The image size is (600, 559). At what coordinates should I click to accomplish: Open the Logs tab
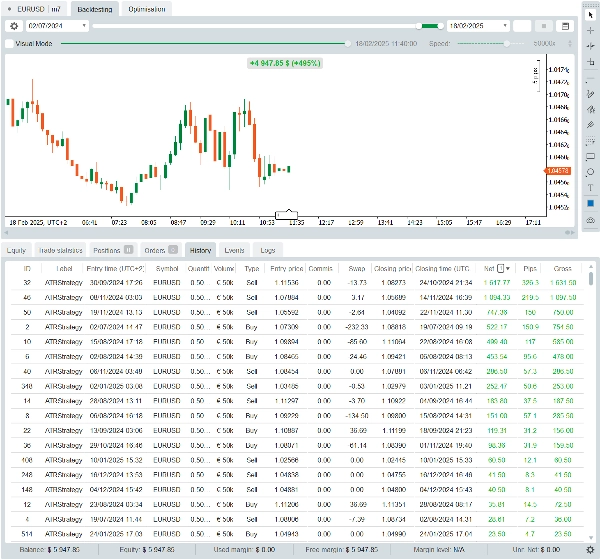pyautogui.click(x=267, y=250)
